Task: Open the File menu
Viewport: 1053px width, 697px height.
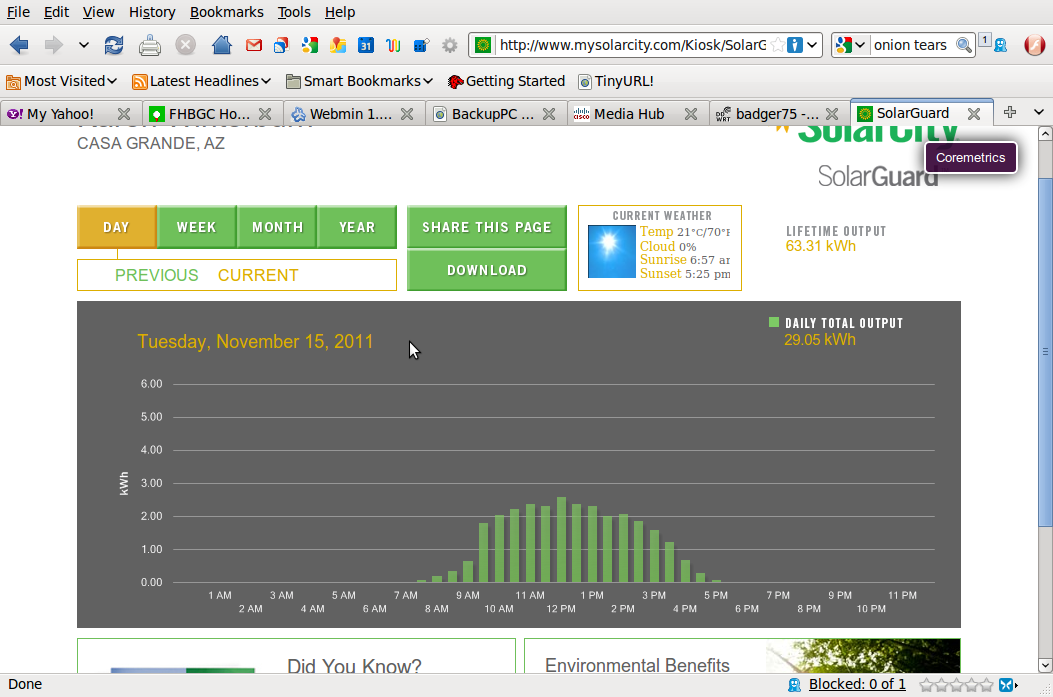Action: click(x=18, y=12)
